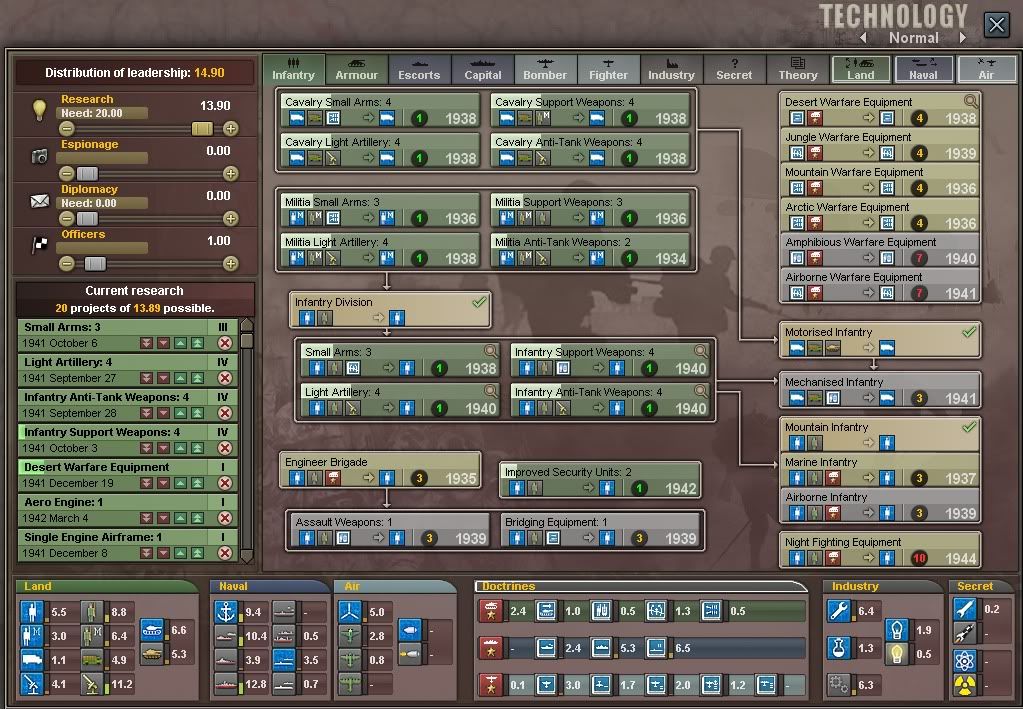This screenshot has width=1023, height=709.
Task: Click the Officers leadership slider handle
Action: (x=95, y=264)
